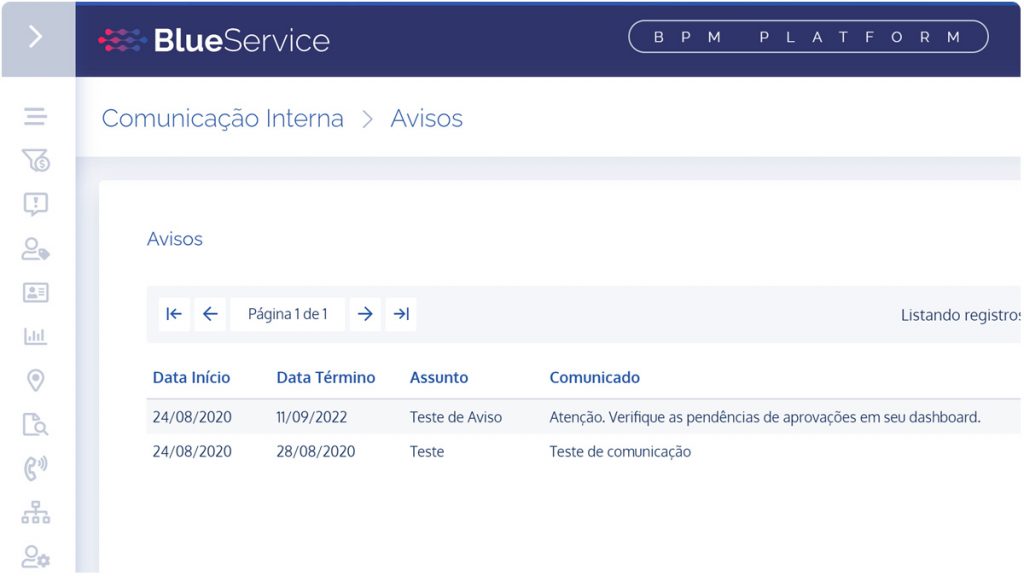Viewport: 1024px width, 576px height.
Task: Open the user with tag icon
Action: coord(36,249)
